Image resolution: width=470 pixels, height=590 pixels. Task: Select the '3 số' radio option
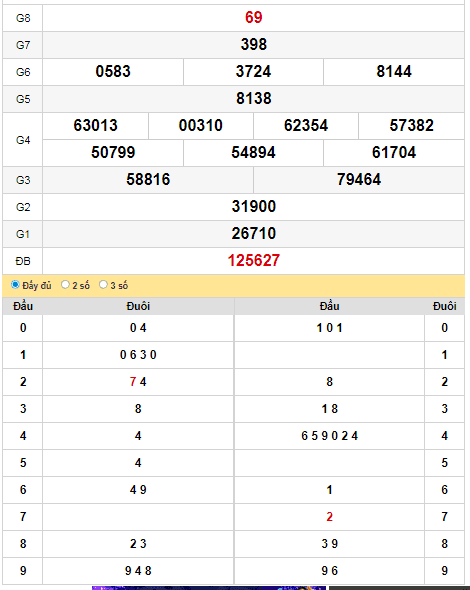point(103,285)
